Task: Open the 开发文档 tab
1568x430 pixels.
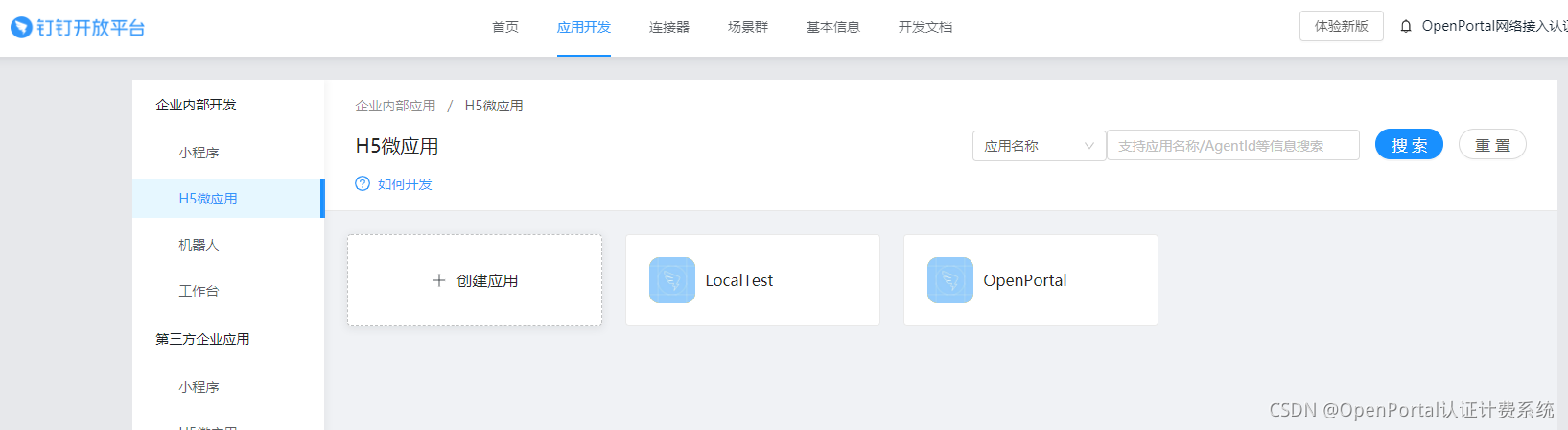Action: coord(925,27)
